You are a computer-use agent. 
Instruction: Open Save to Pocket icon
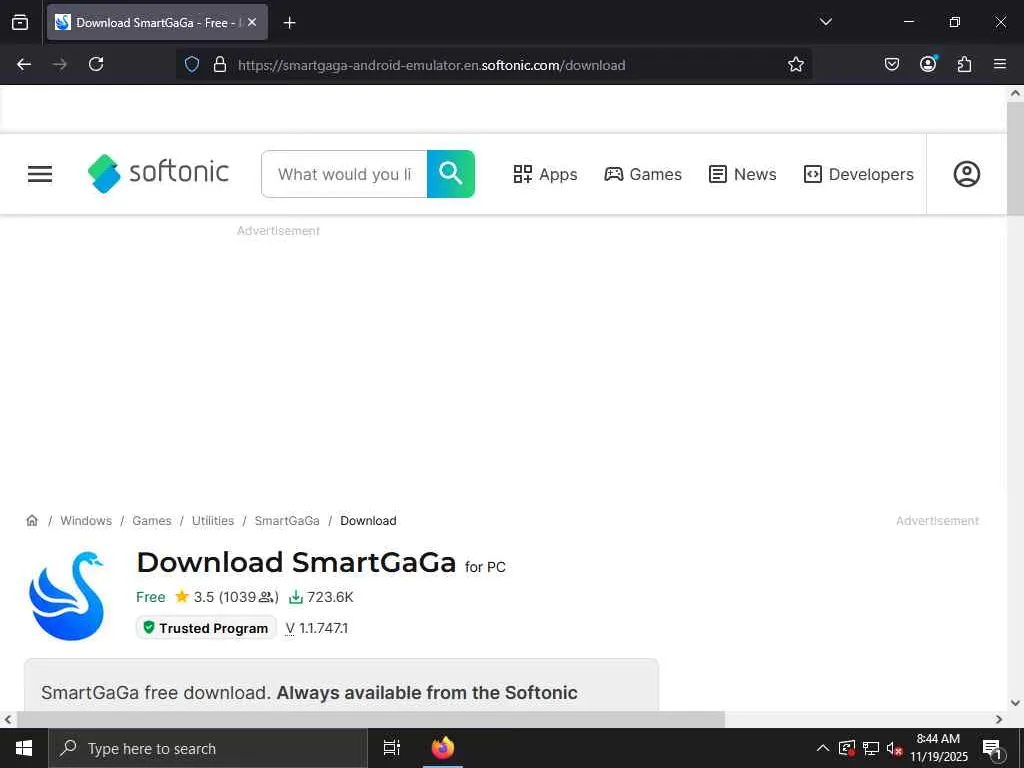[891, 64]
